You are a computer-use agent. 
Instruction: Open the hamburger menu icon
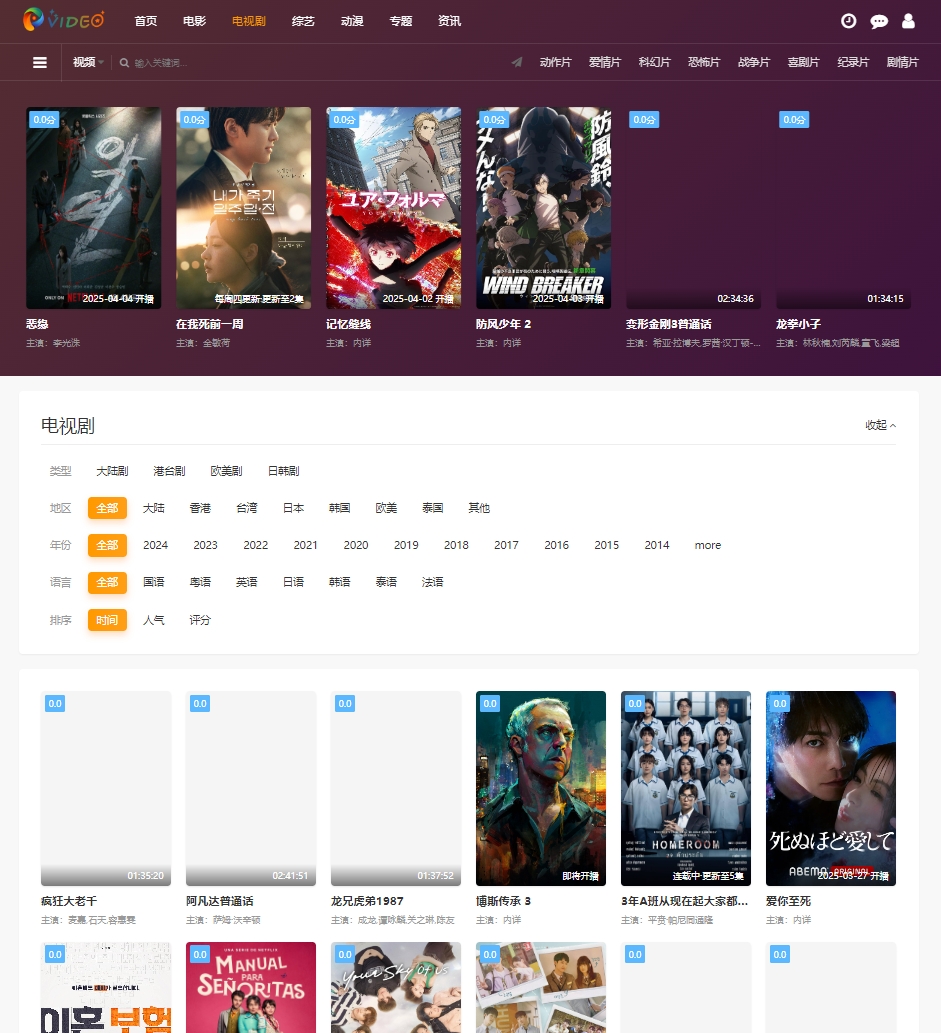(40, 62)
